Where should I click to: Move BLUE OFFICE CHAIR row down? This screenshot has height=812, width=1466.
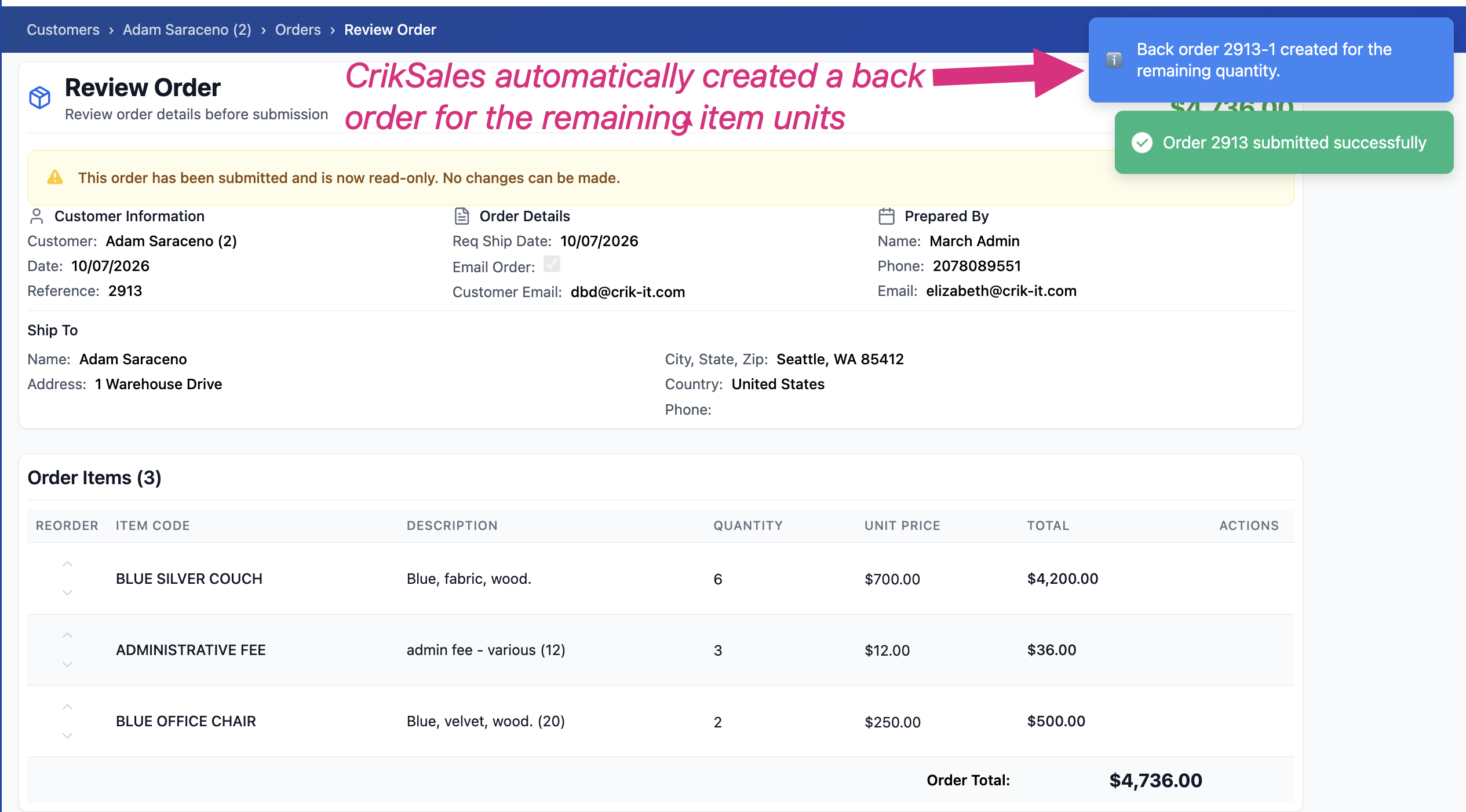pyautogui.click(x=67, y=736)
